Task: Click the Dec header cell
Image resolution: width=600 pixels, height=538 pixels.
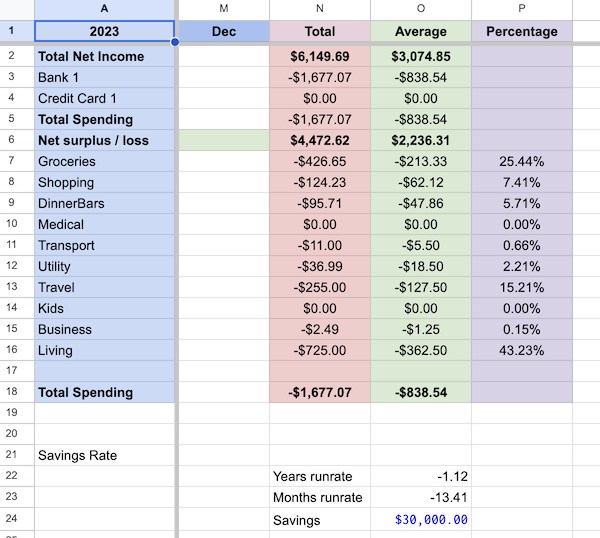Action: 224,31
